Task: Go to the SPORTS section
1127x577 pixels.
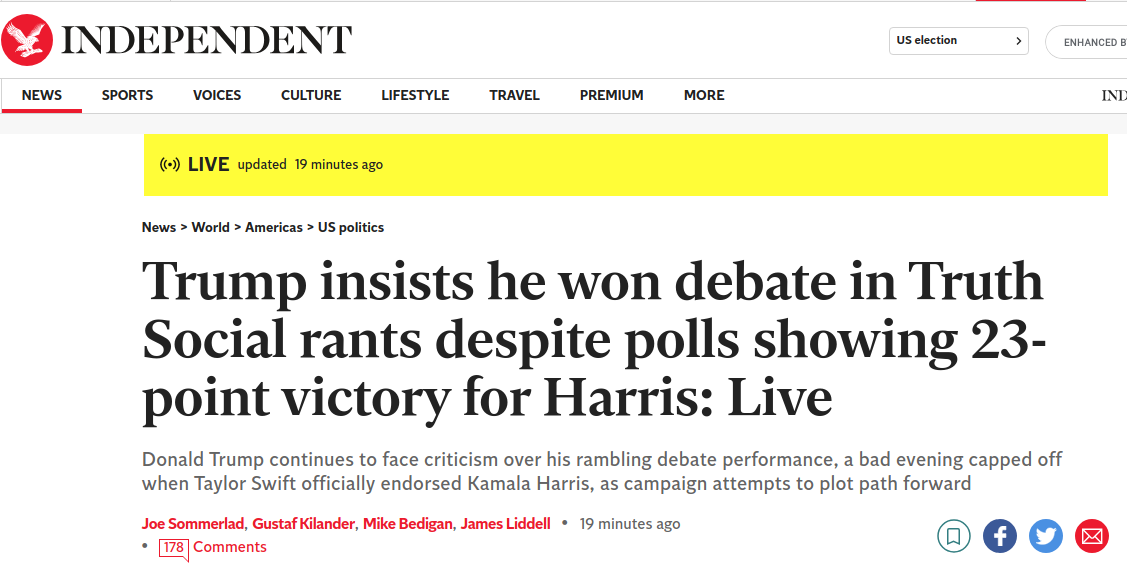Action: coord(127,95)
